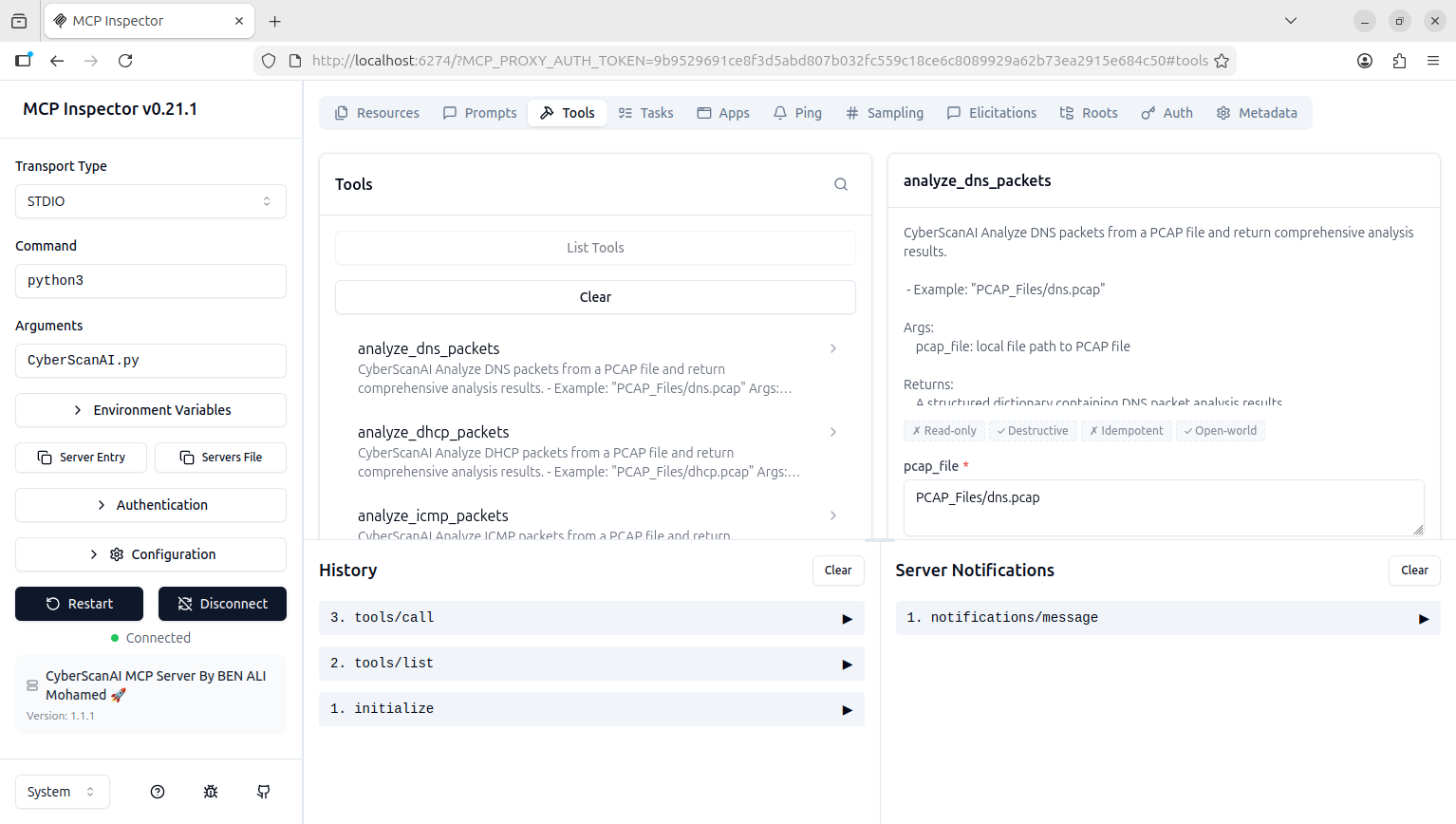Expand the tools/call history entry
1456x824 pixels.
pos(590,618)
